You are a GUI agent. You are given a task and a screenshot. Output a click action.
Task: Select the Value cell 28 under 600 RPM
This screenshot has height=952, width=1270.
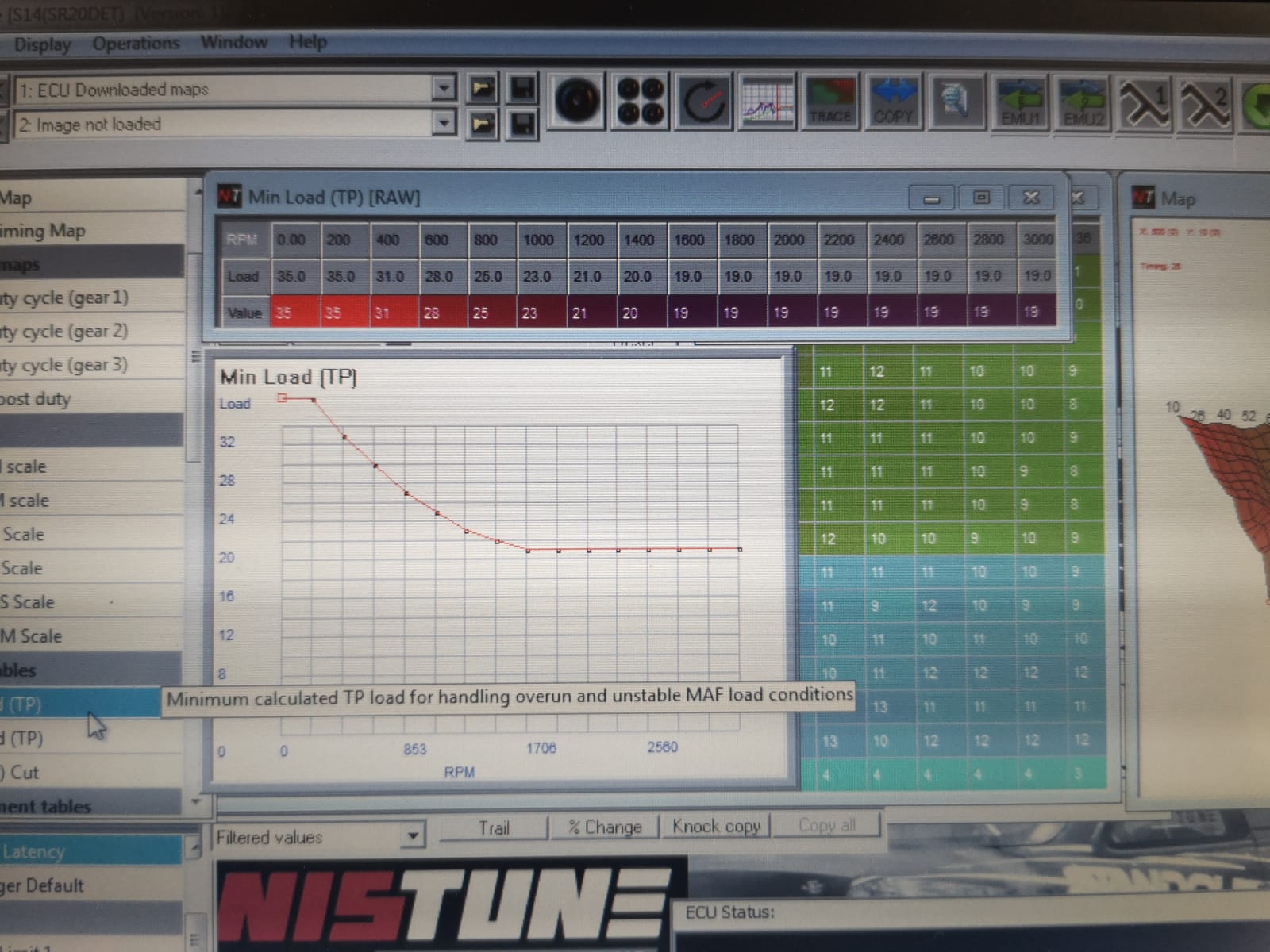(x=442, y=313)
